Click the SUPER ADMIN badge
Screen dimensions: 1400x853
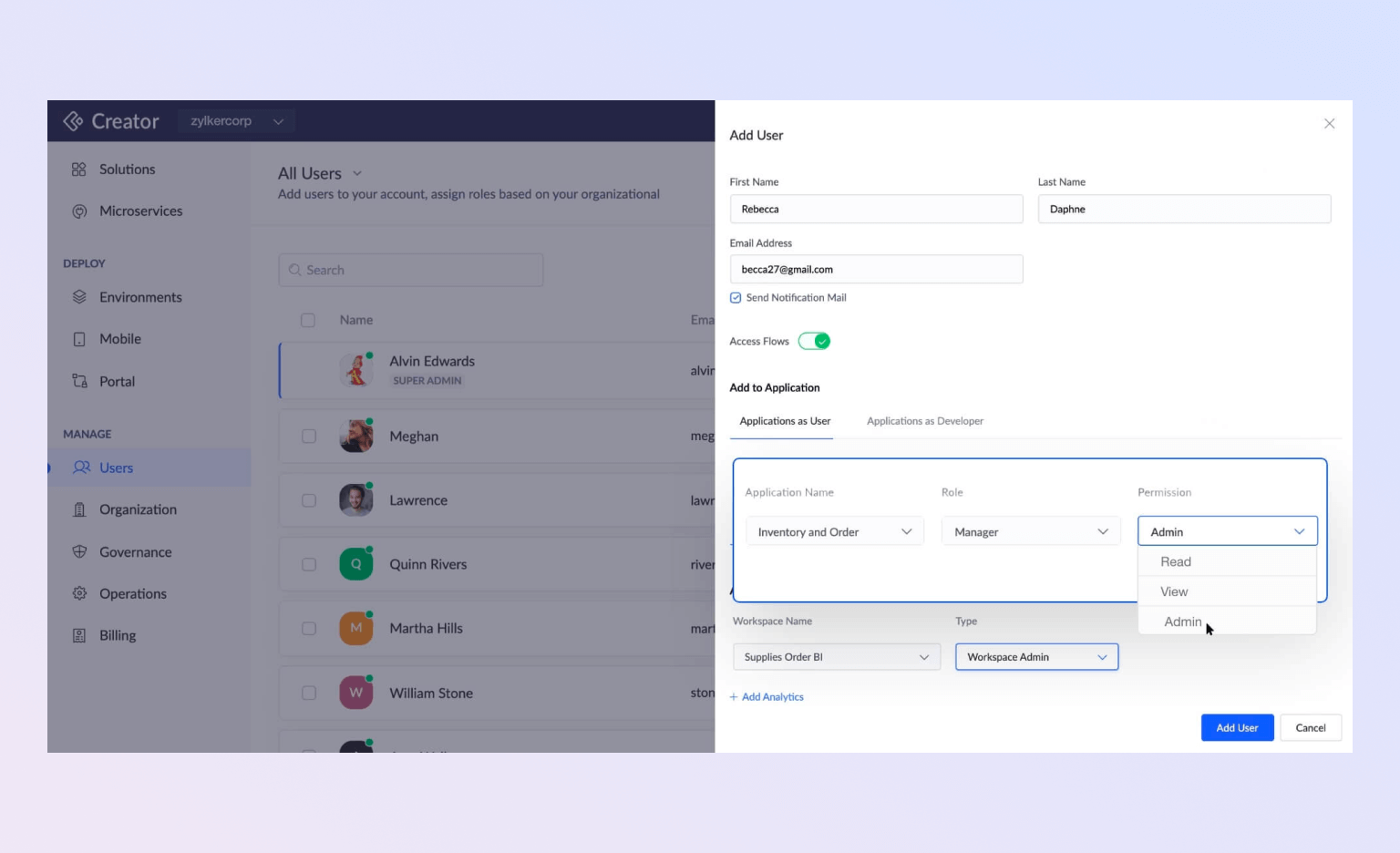pos(427,381)
